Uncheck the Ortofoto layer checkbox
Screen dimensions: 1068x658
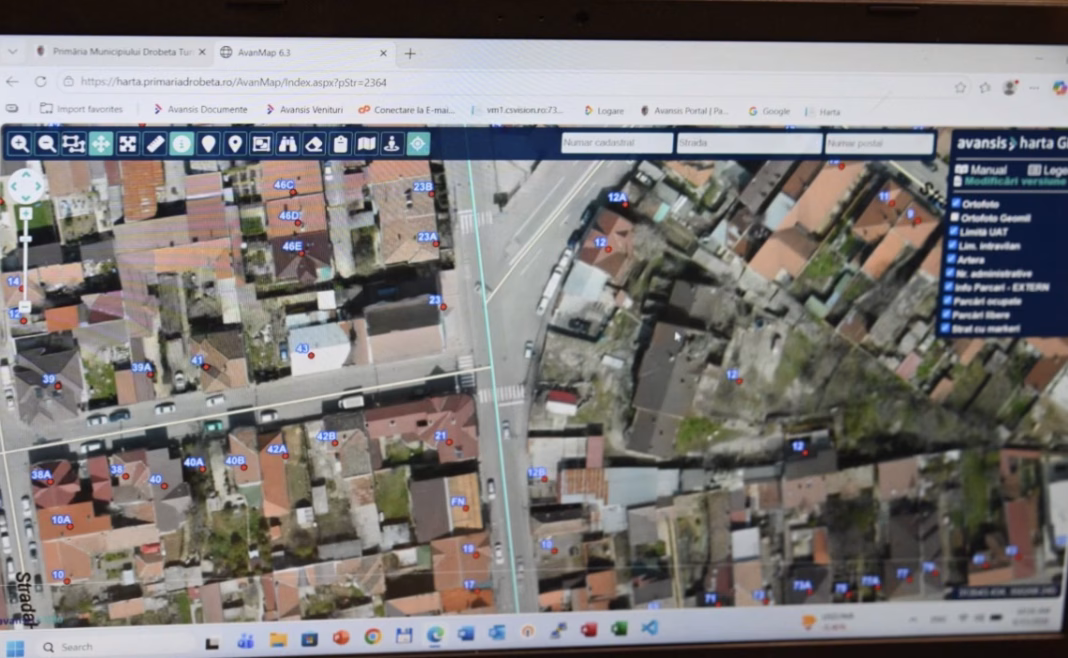[x=956, y=203]
